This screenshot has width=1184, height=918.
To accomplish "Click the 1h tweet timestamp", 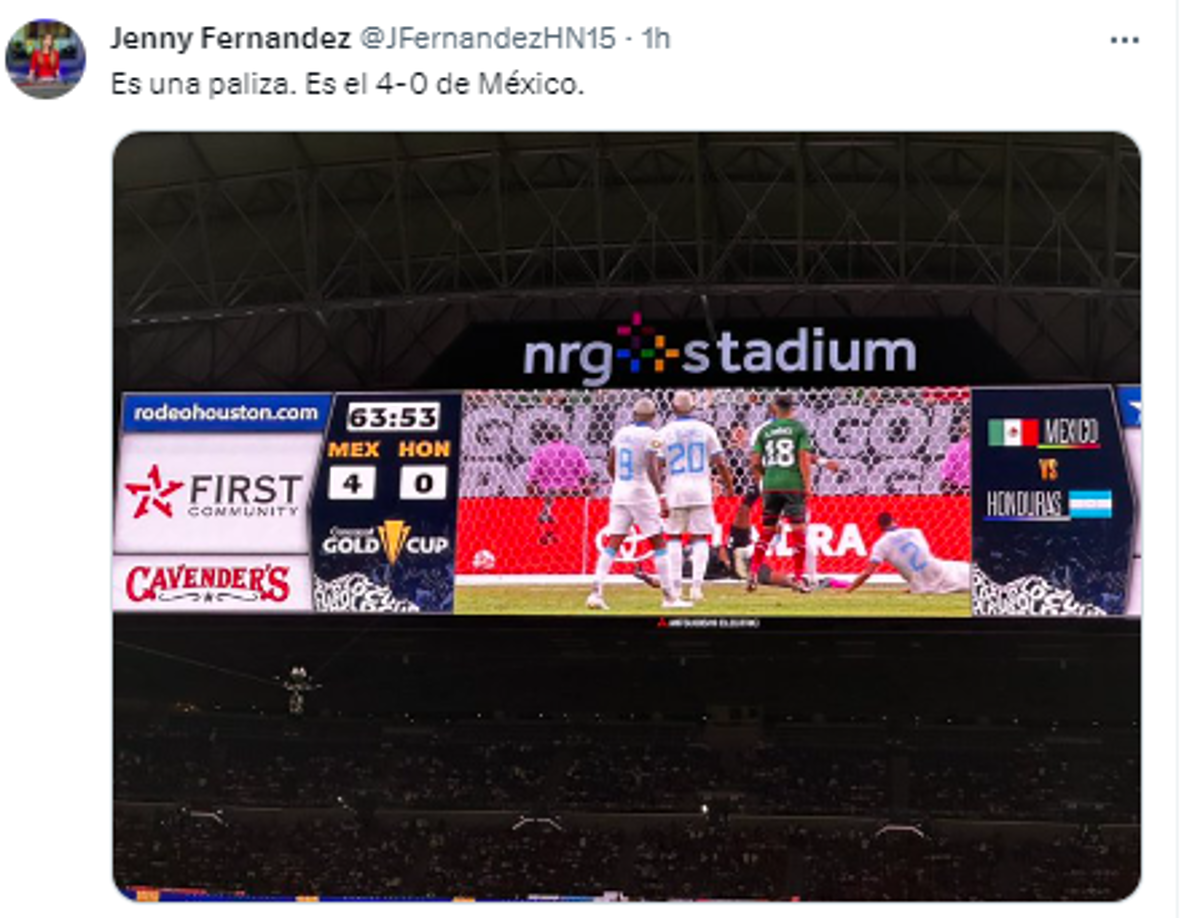I will point(656,39).
